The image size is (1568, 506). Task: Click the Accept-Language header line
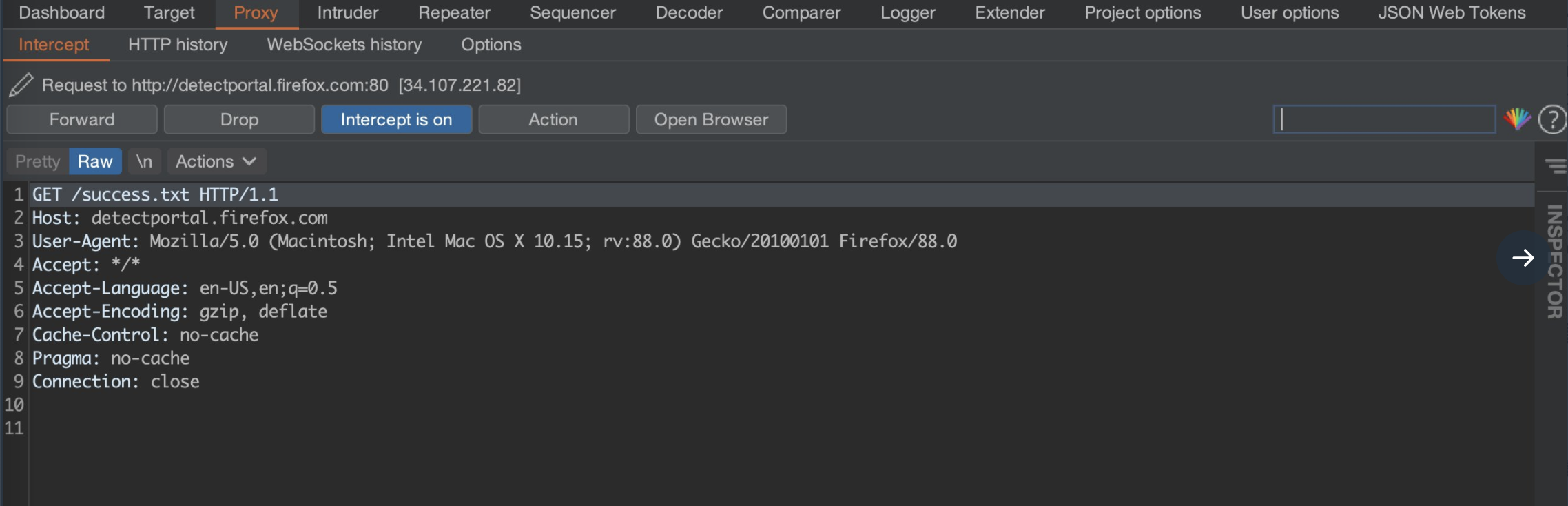tap(185, 288)
